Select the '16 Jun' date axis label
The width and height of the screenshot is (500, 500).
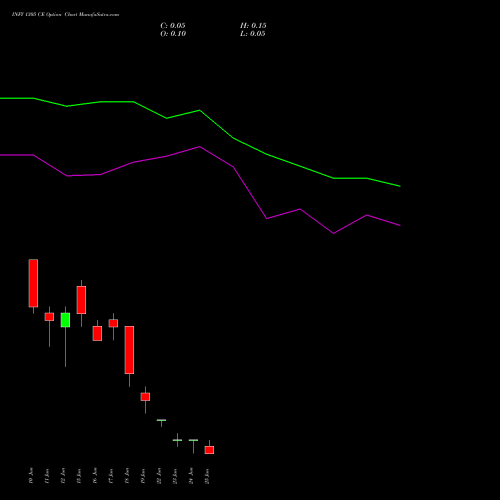95,476
